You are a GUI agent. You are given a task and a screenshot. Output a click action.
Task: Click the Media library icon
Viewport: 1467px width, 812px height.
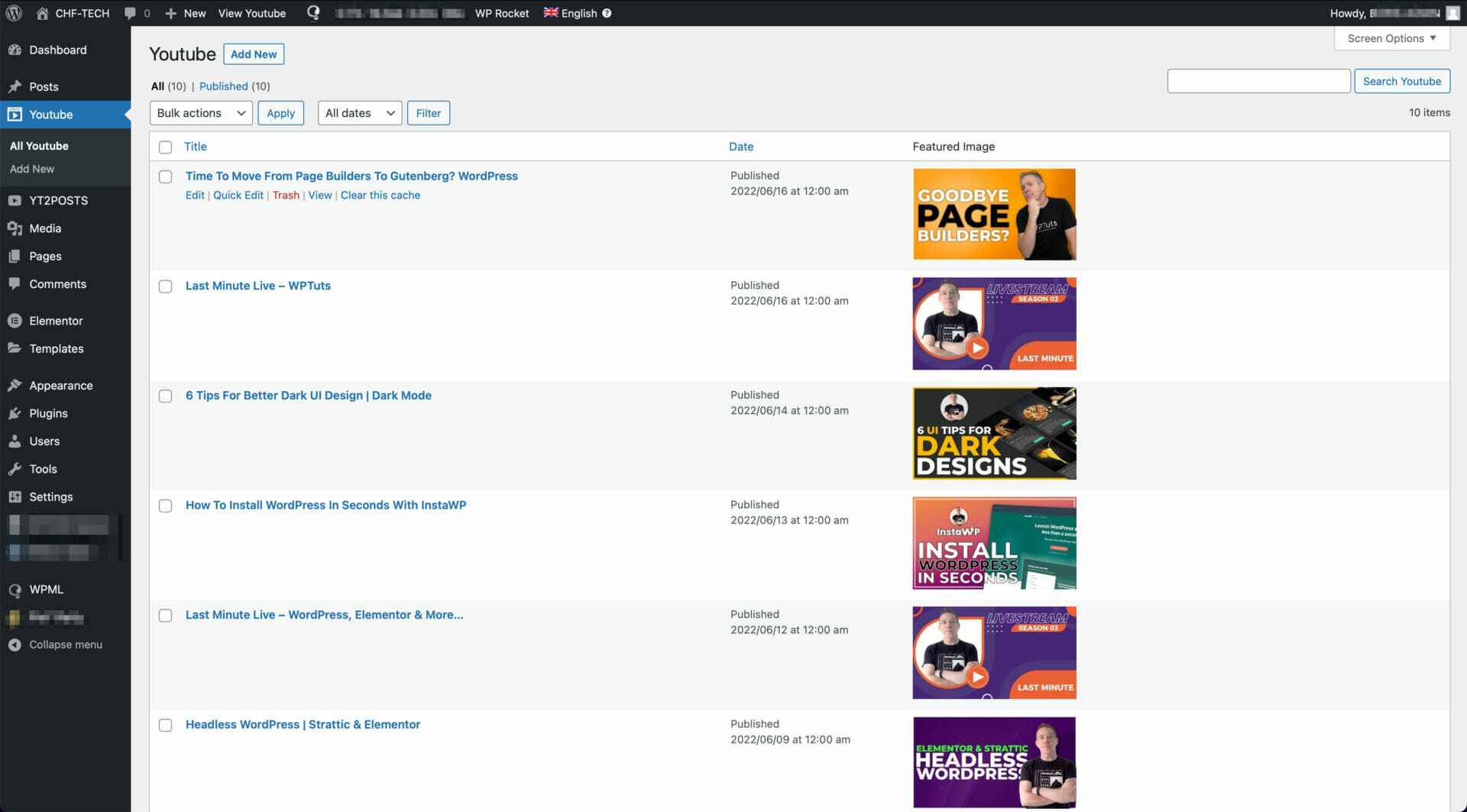pos(15,228)
